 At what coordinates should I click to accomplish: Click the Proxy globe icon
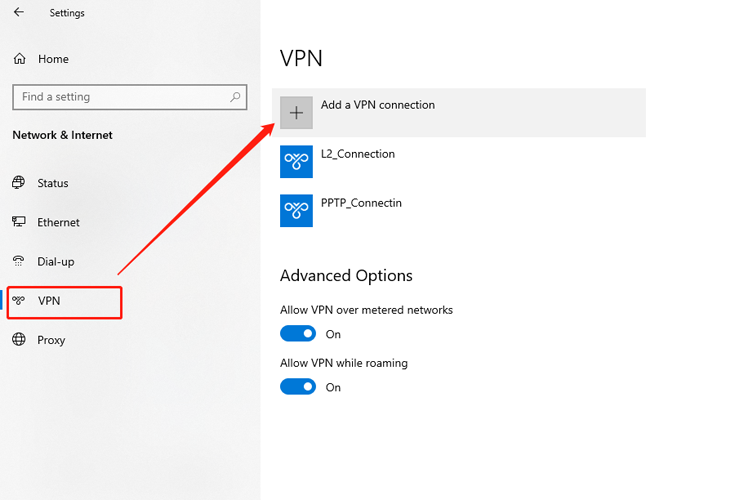tap(19, 339)
